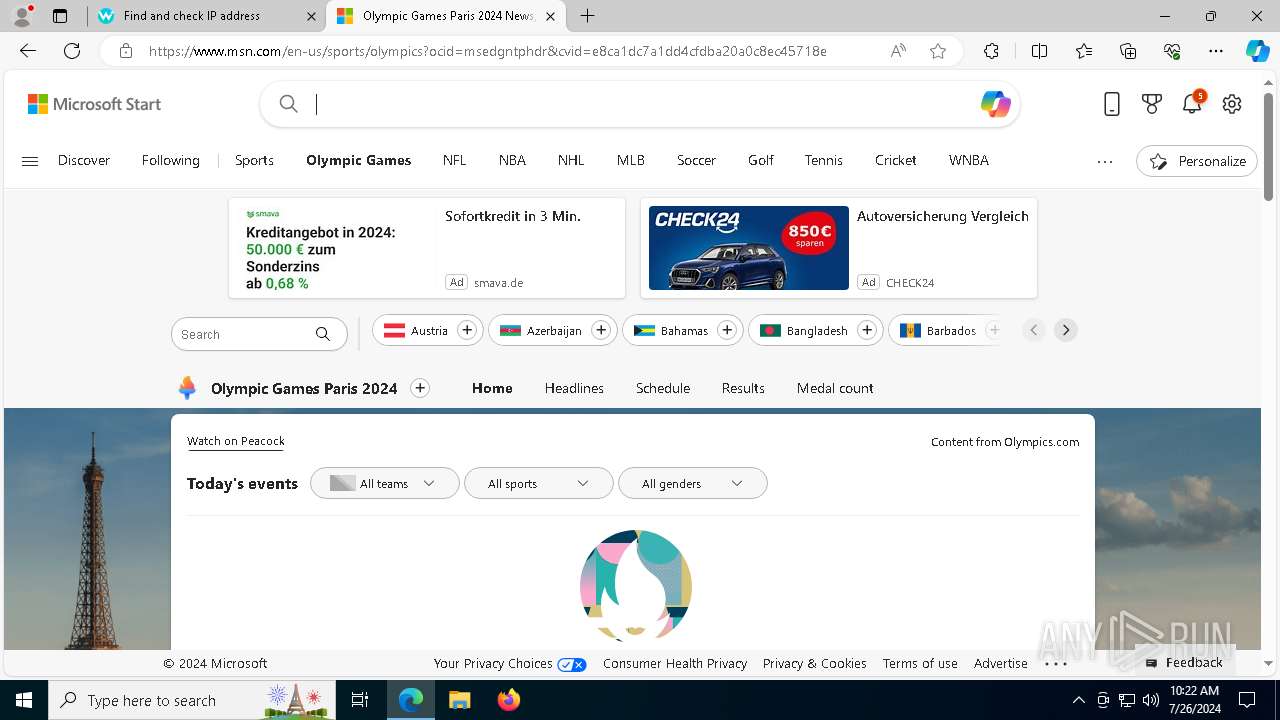The height and width of the screenshot is (720, 1280).
Task: Open Windows Start button
Action: (23, 700)
